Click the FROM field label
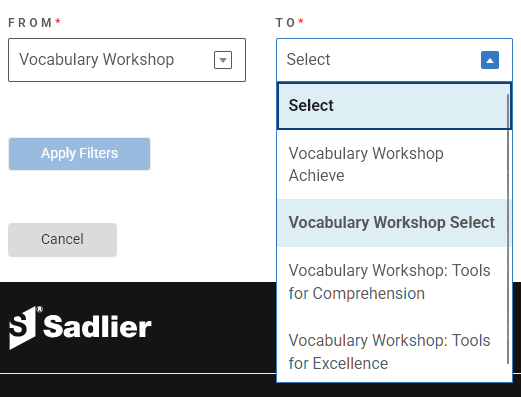 [30, 23]
